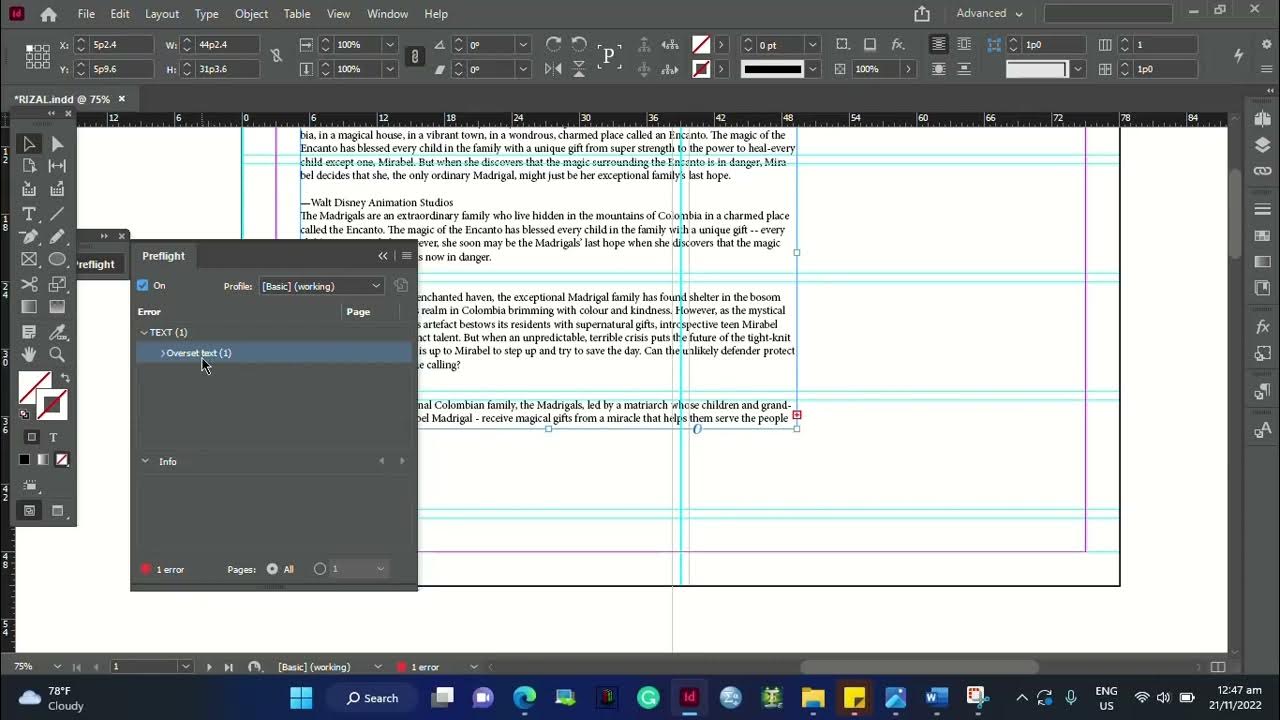Open the status bar page number dropdown
The image size is (1280, 720).
[185, 667]
